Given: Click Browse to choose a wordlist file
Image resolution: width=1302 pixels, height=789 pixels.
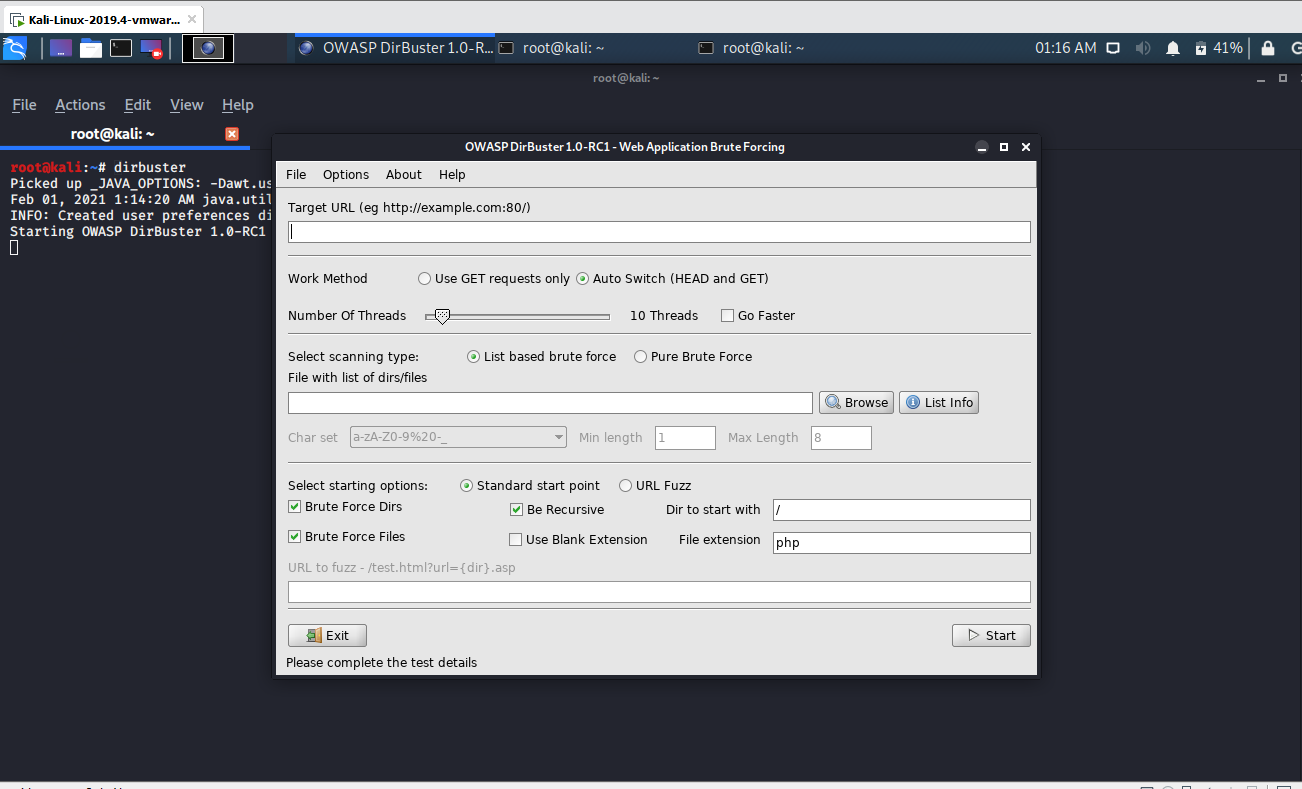Looking at the screenshot, I should click(856, 402).
